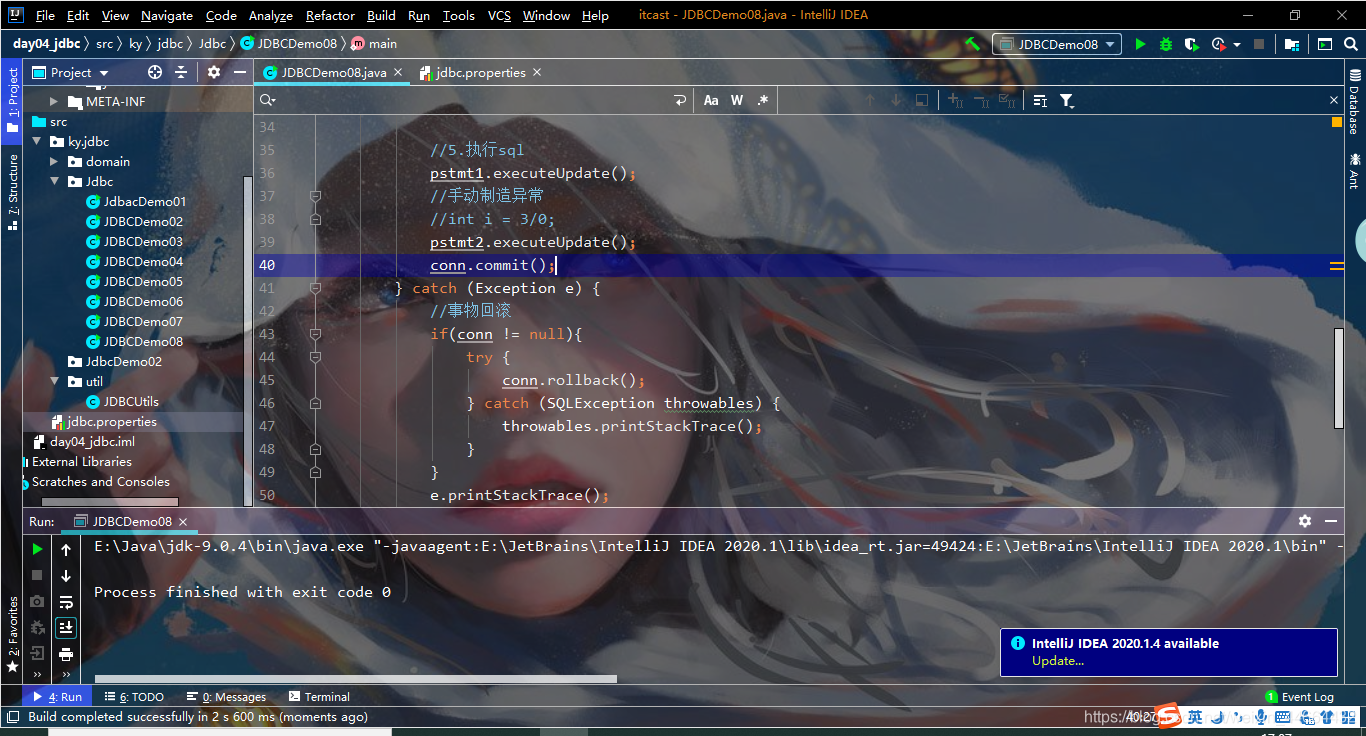Open the Project panel settings gear
Viewport: 1366px width, 736px height.
click(x=213, y=72)
